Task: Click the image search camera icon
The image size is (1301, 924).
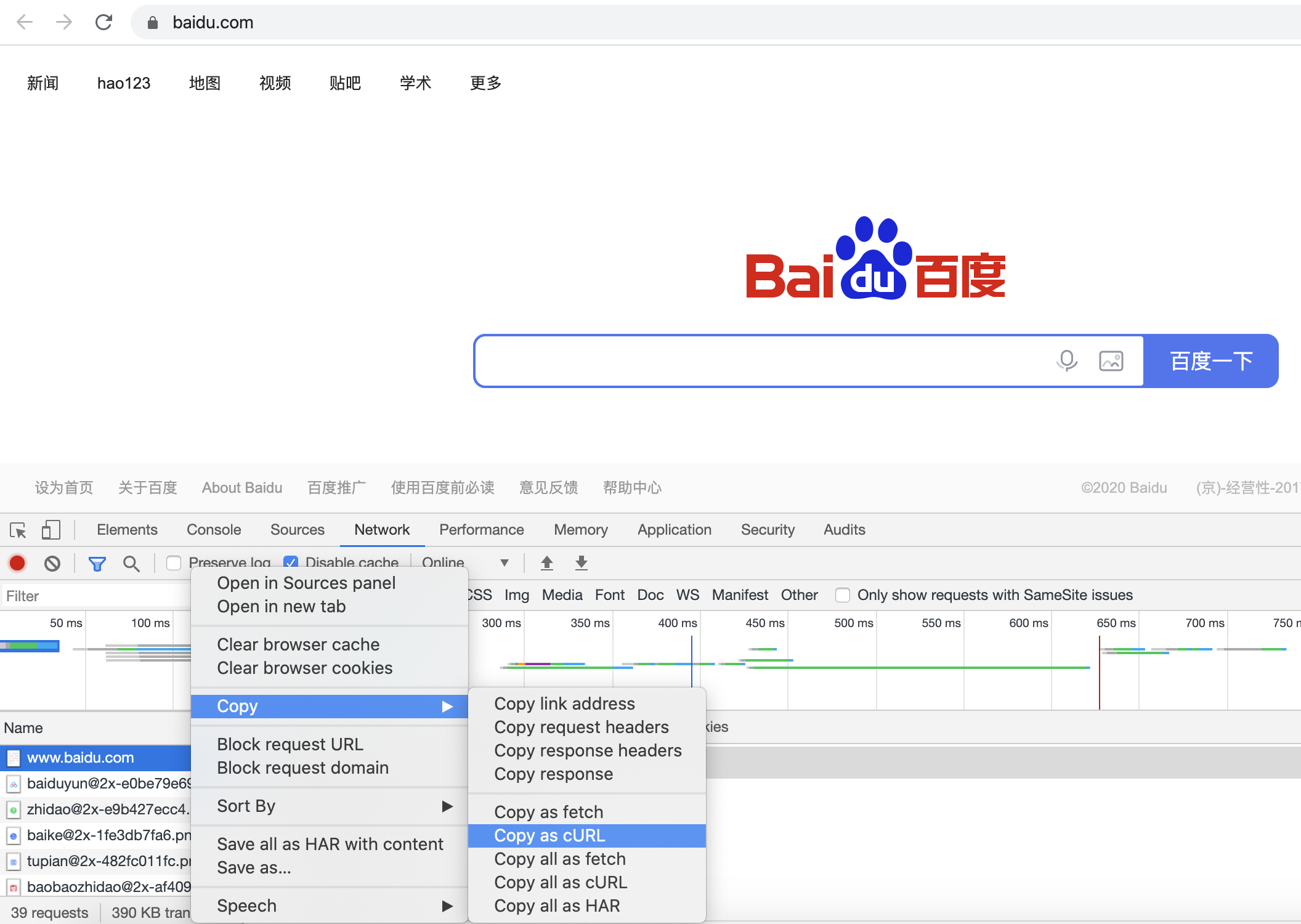Action: click(1111, 361)
